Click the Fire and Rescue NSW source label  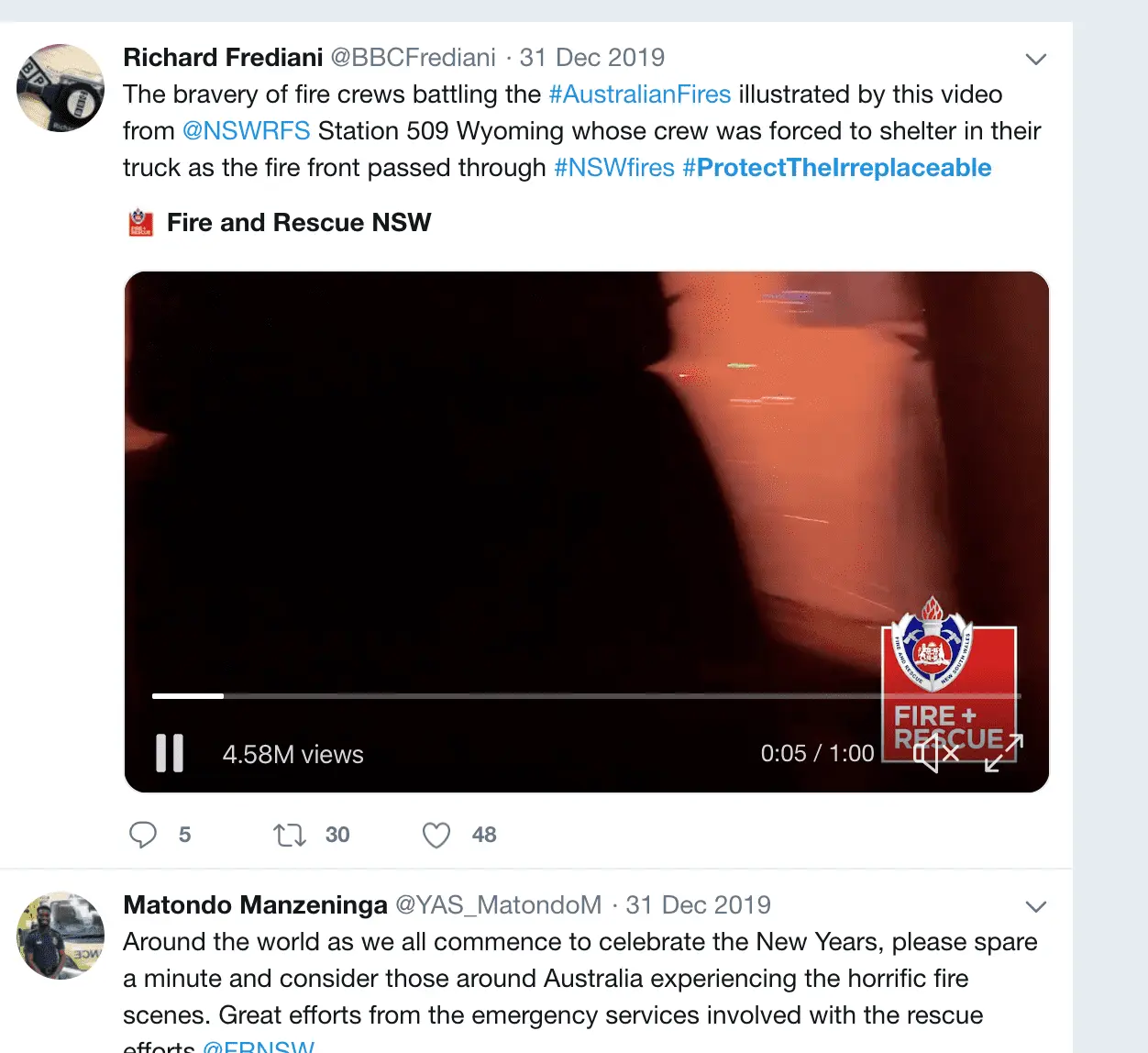[299, 223]
